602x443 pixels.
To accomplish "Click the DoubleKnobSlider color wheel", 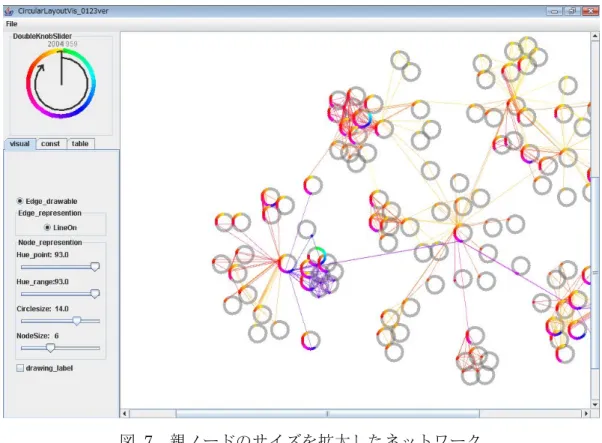I will tap(61, 83).
